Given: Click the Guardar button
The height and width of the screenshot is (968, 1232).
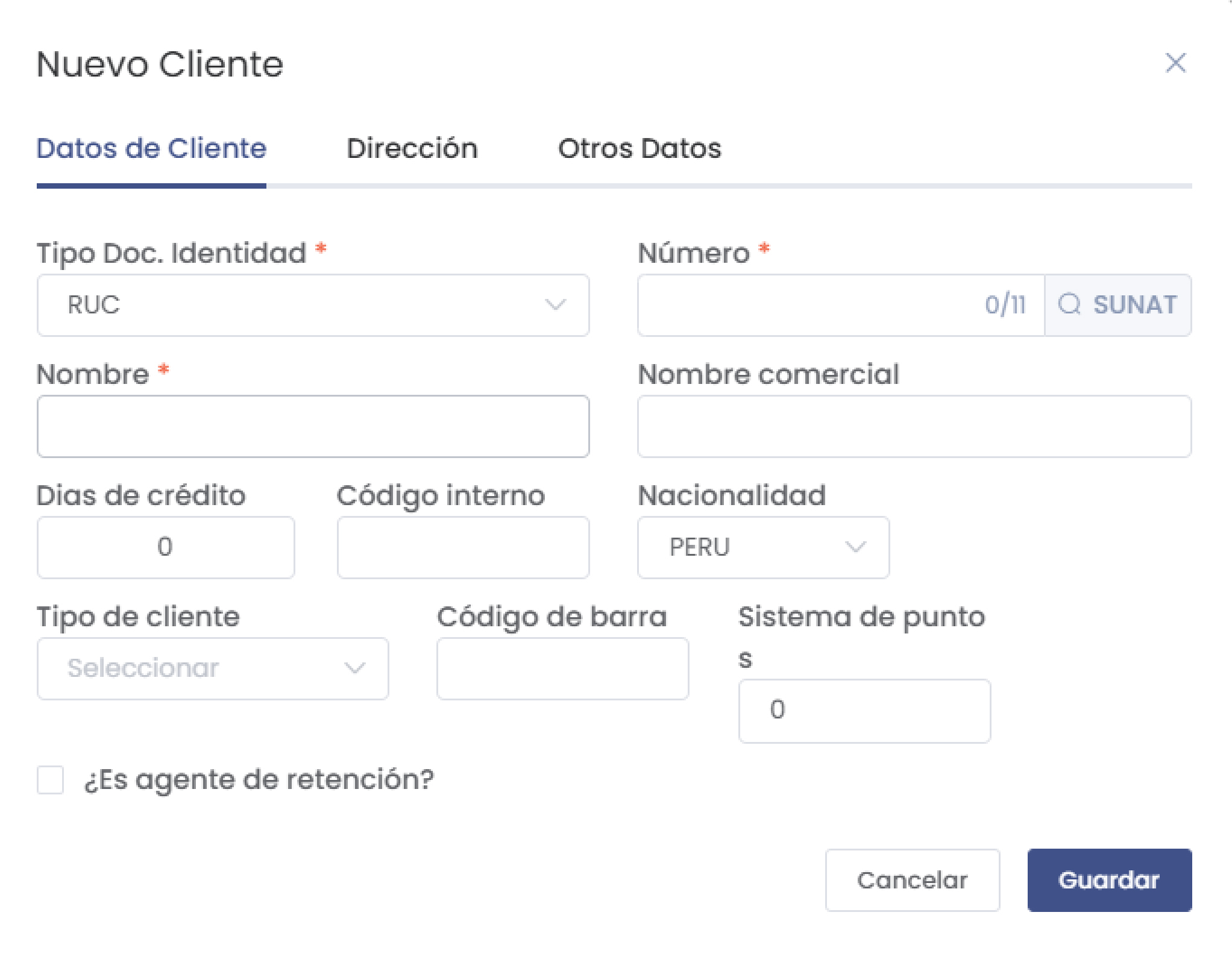Looking at the screenshot, I should point(1108,880).
